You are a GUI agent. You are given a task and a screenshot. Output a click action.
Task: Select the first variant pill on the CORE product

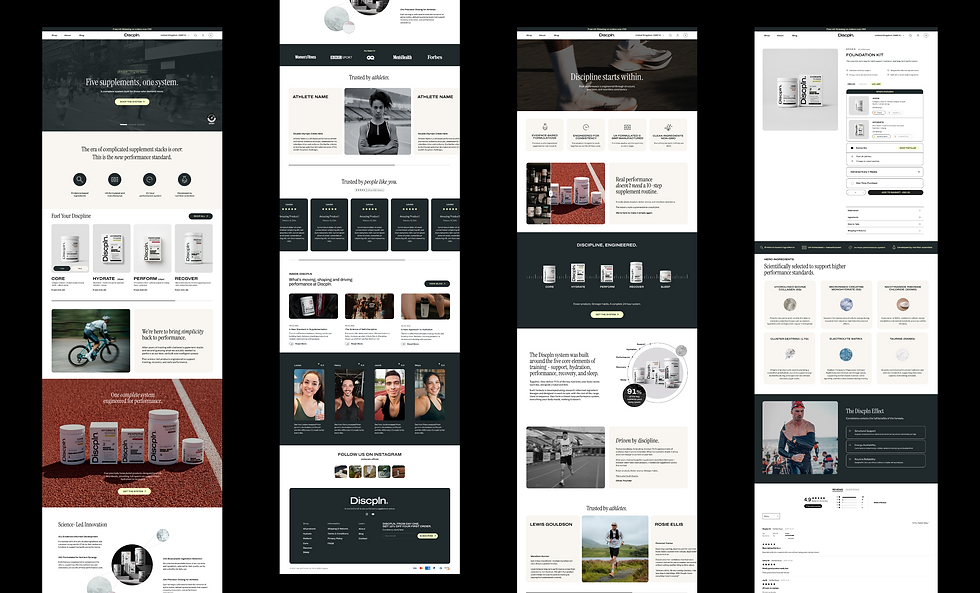click(x=64, y=269)
